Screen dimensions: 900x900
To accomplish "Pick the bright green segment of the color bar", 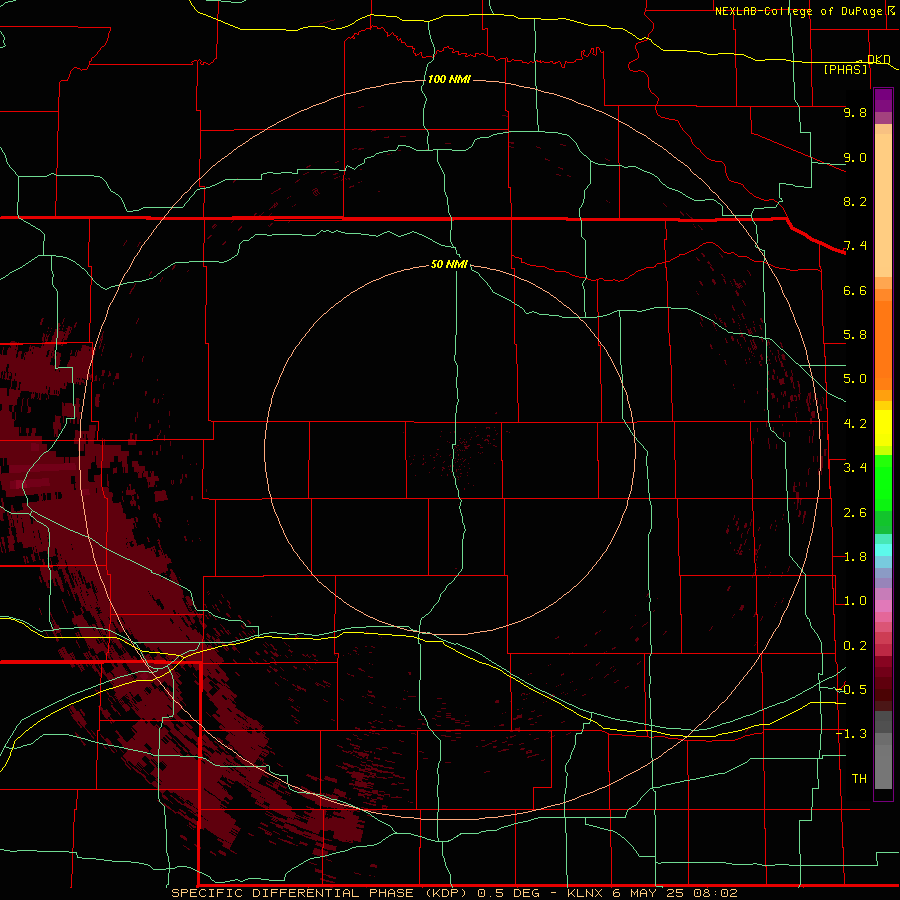I will (x=883, y=483).
